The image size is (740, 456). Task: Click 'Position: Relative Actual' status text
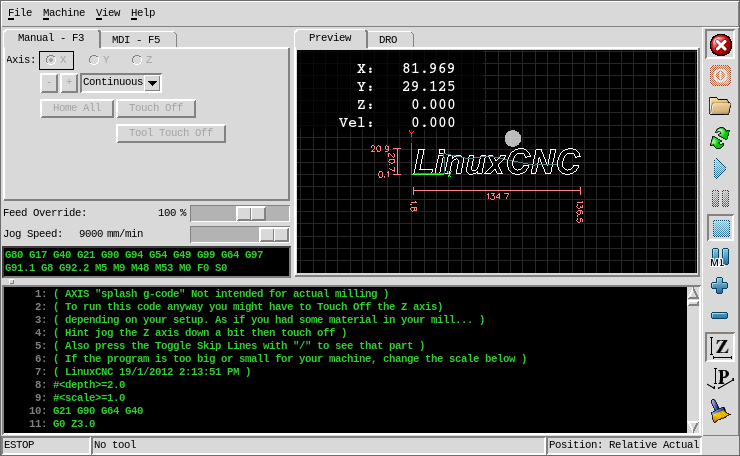[624, 445]
